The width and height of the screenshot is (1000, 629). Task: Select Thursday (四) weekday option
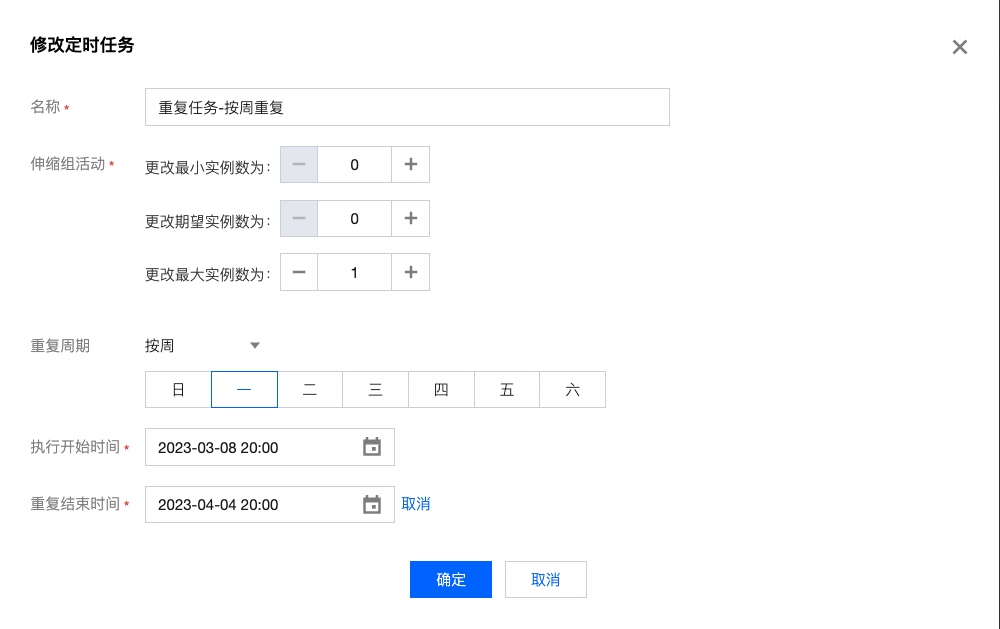coord(441,390)
